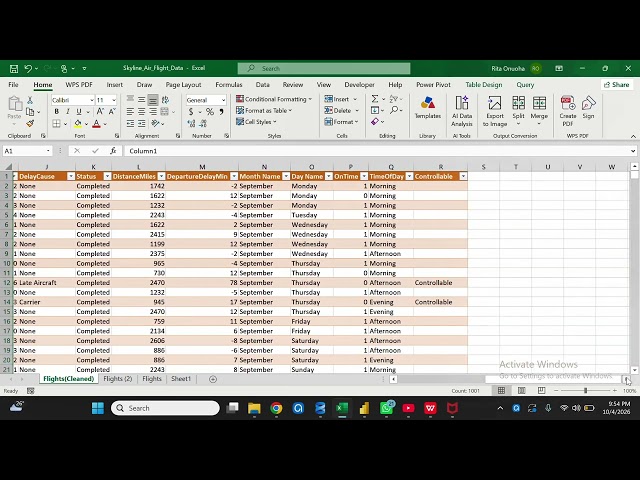Click the Font Color A icon
Image resolution: width=640 pixels, height=480 pixels.
click(96, 123)
